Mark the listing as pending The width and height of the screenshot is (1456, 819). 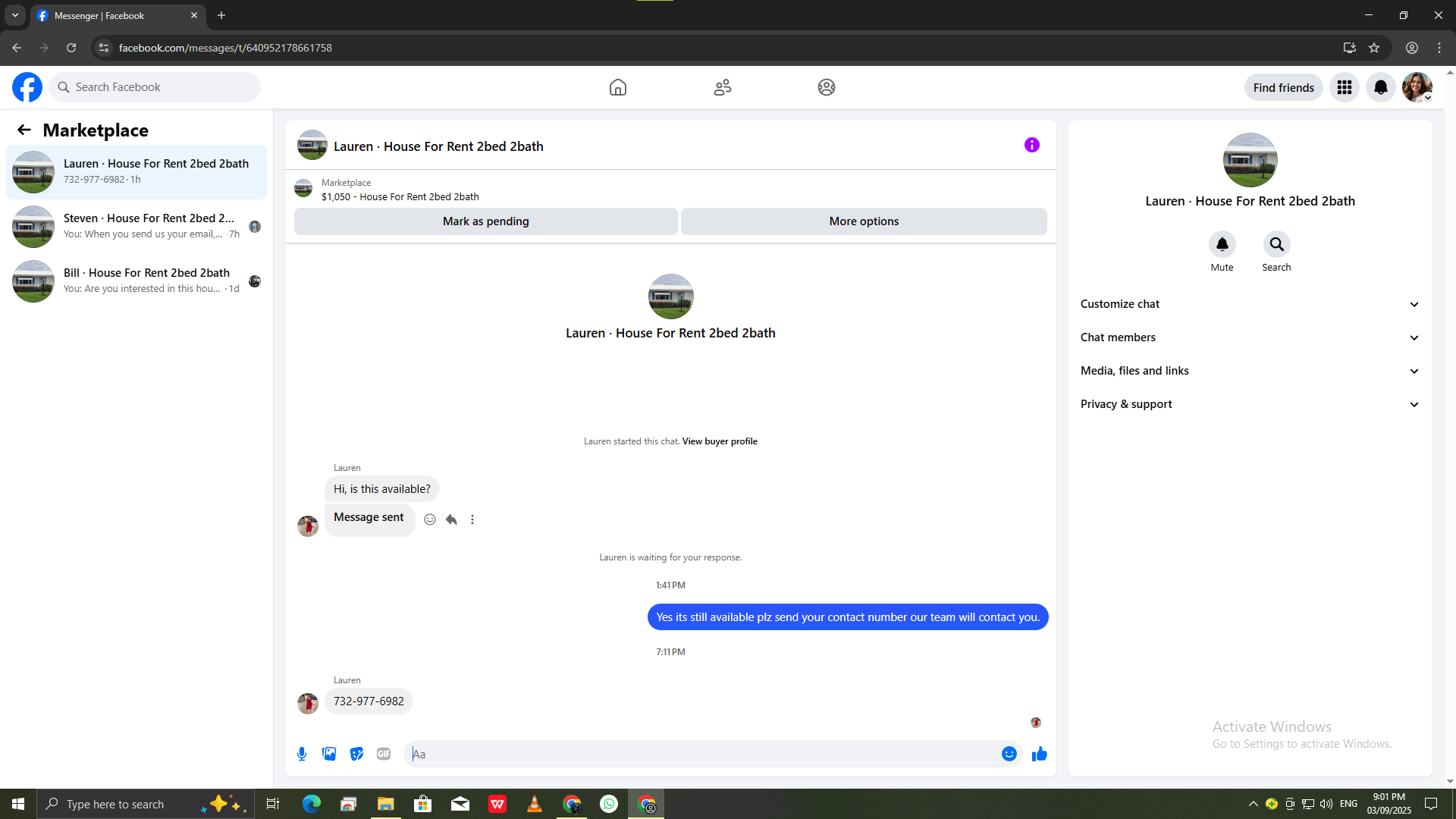click(x=486, y=221)
